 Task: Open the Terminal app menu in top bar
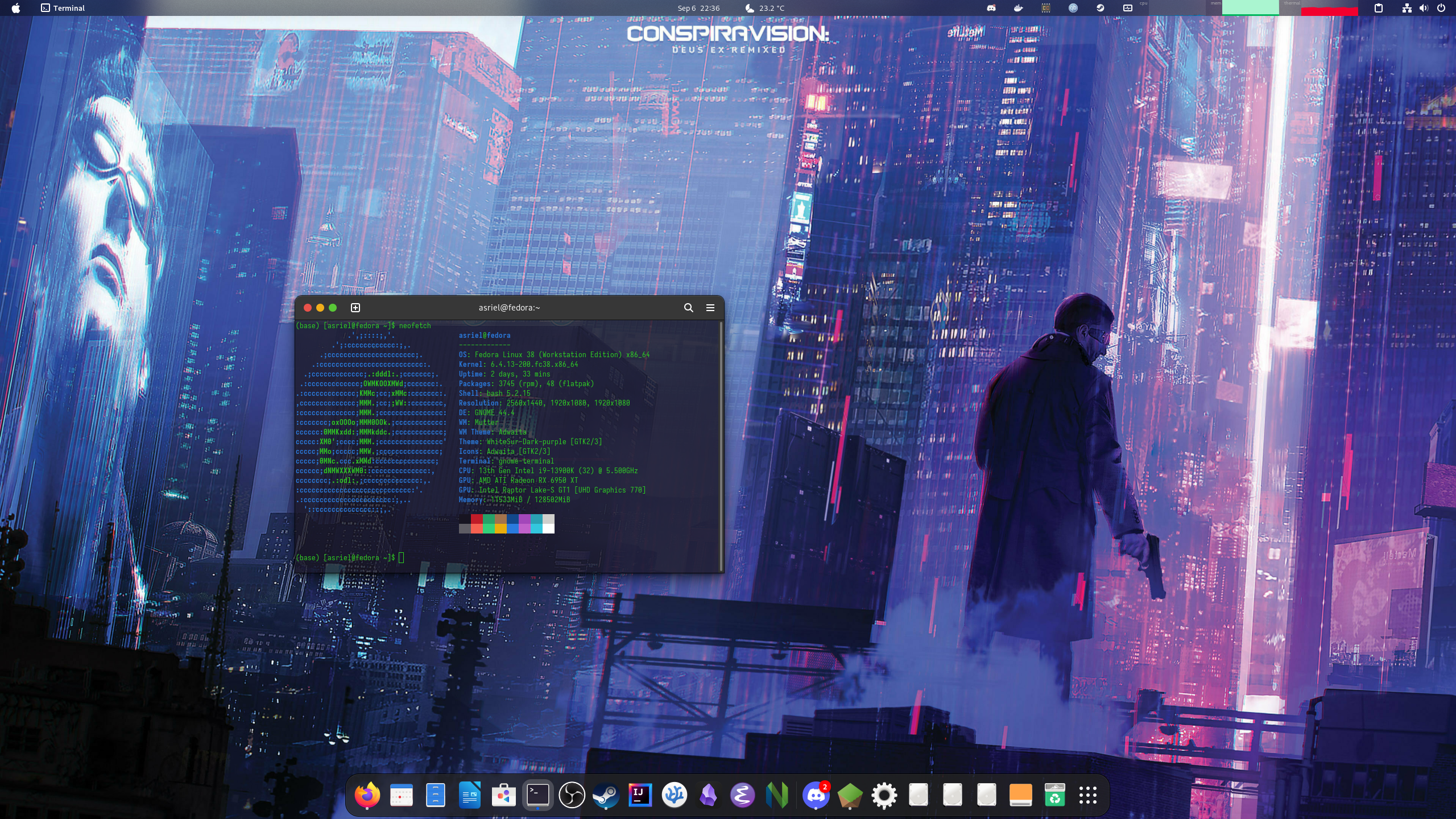63,8
